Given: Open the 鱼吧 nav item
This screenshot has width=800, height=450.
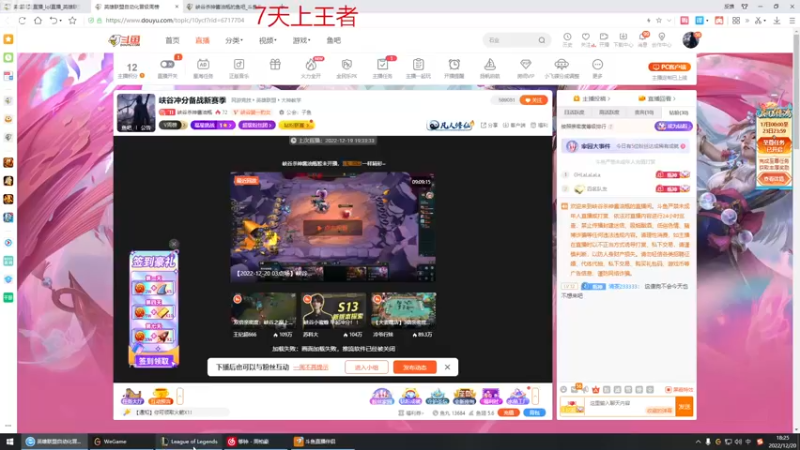Looking at the screenshot, I should tap(334, 40).
